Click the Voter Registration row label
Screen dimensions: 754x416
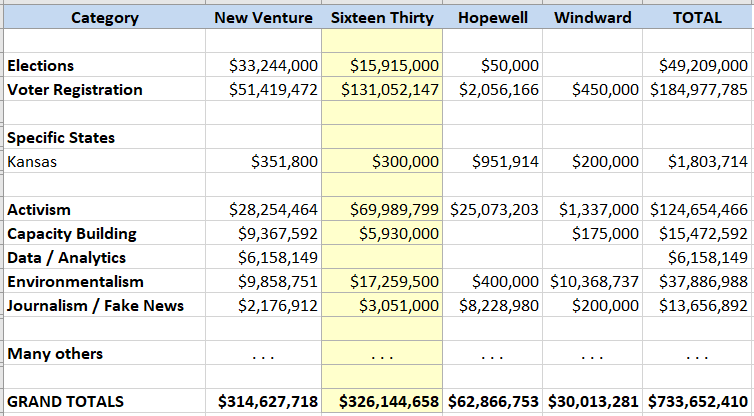pos(75,89)
